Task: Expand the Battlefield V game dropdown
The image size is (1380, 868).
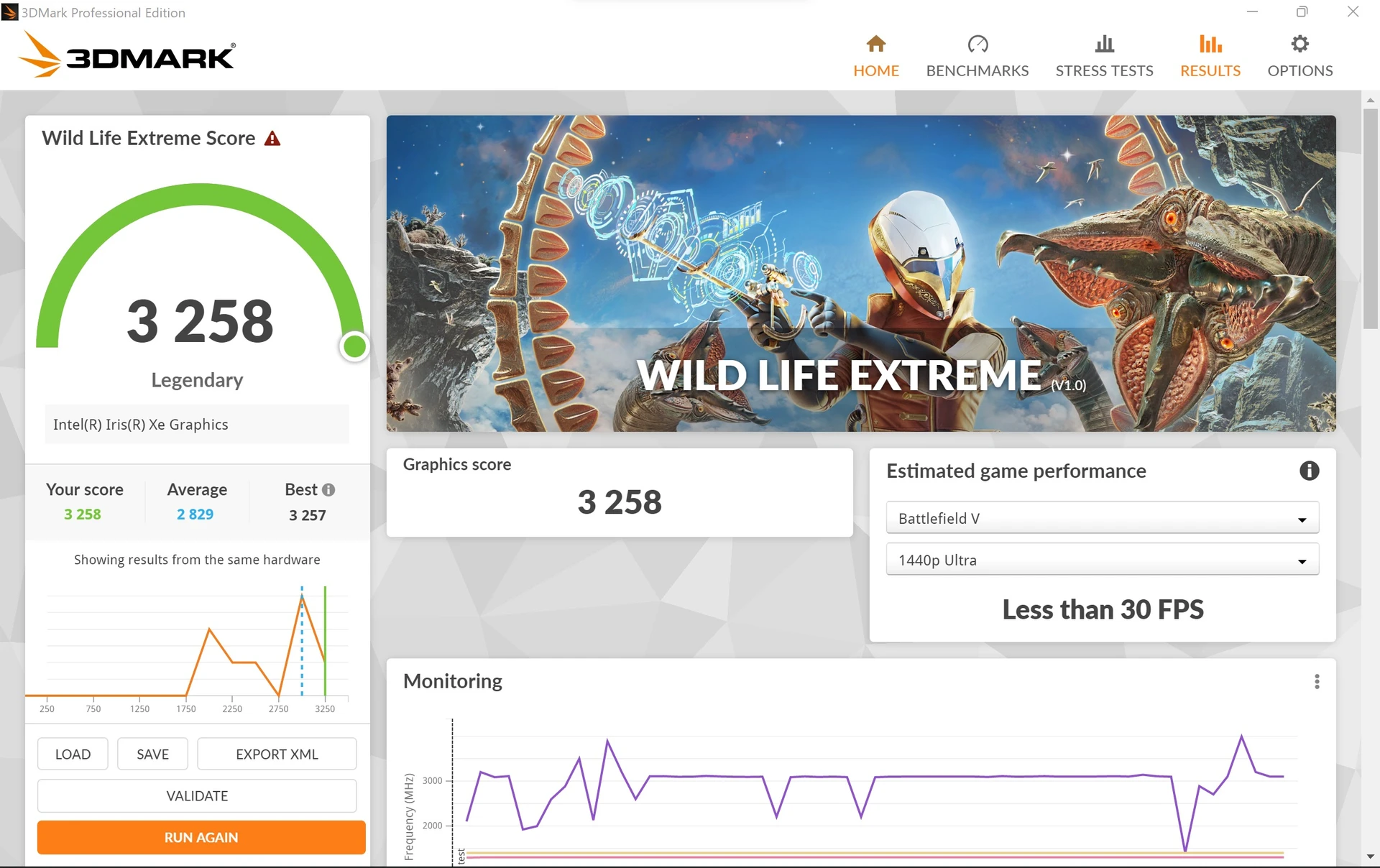Action: point(1102,518)
